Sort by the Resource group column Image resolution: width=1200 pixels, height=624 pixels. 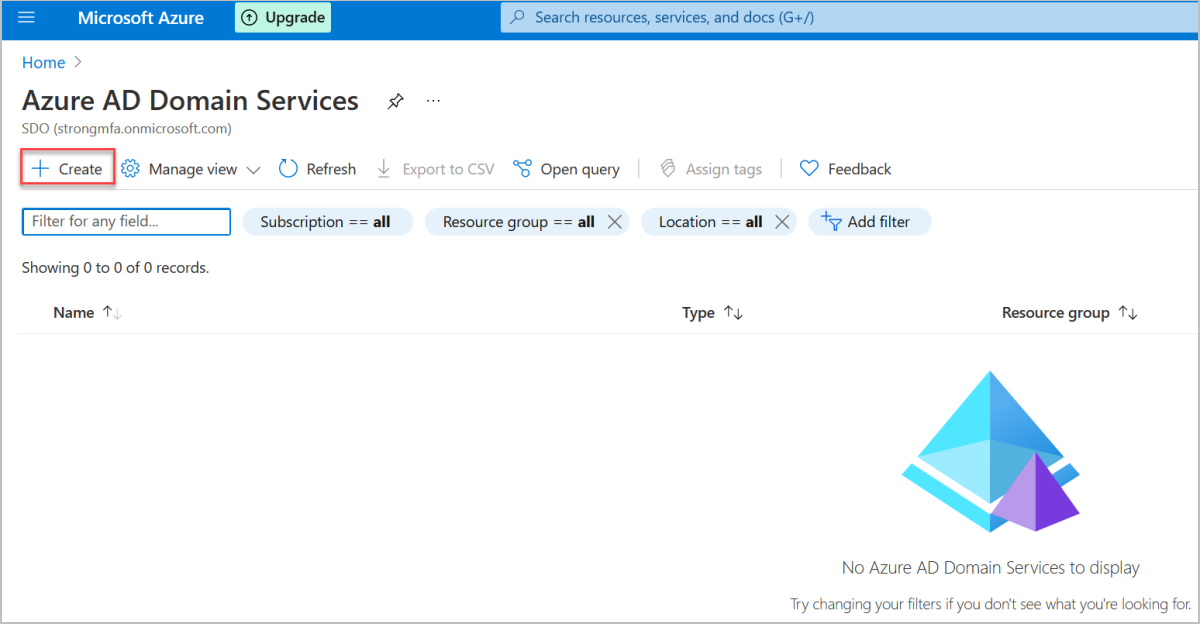tap(1070, 313)
